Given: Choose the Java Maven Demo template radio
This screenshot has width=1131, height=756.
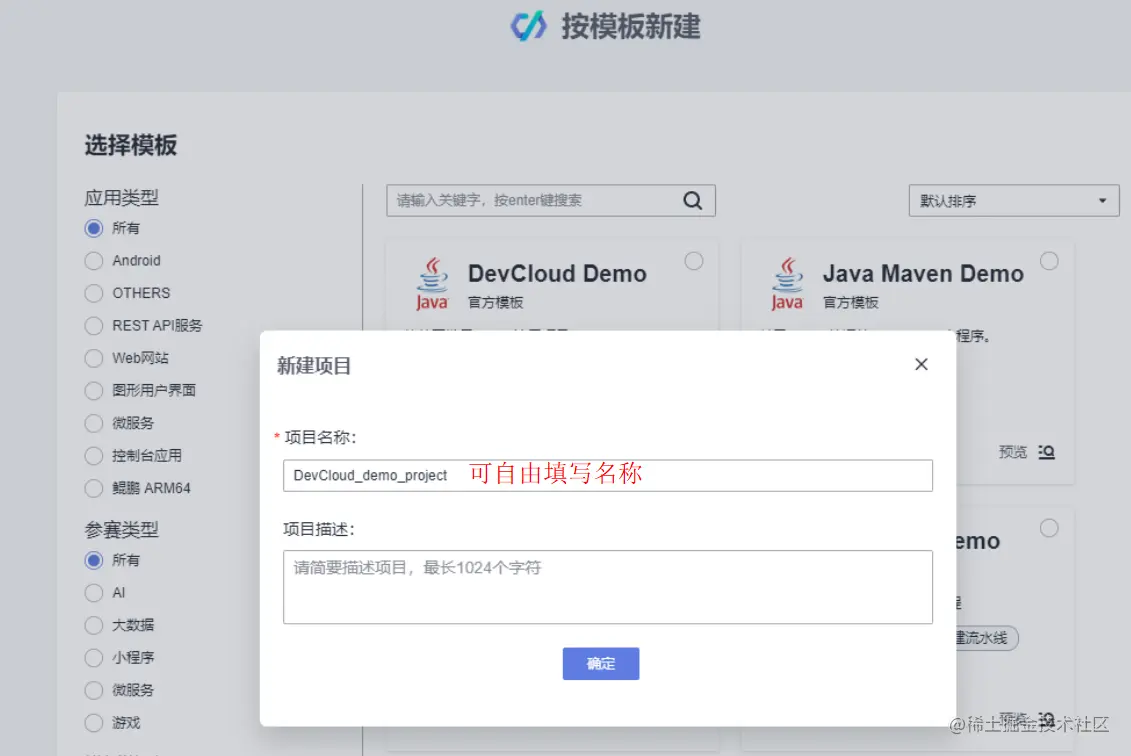Looking at the screenshot, I should click(1049, 261).
